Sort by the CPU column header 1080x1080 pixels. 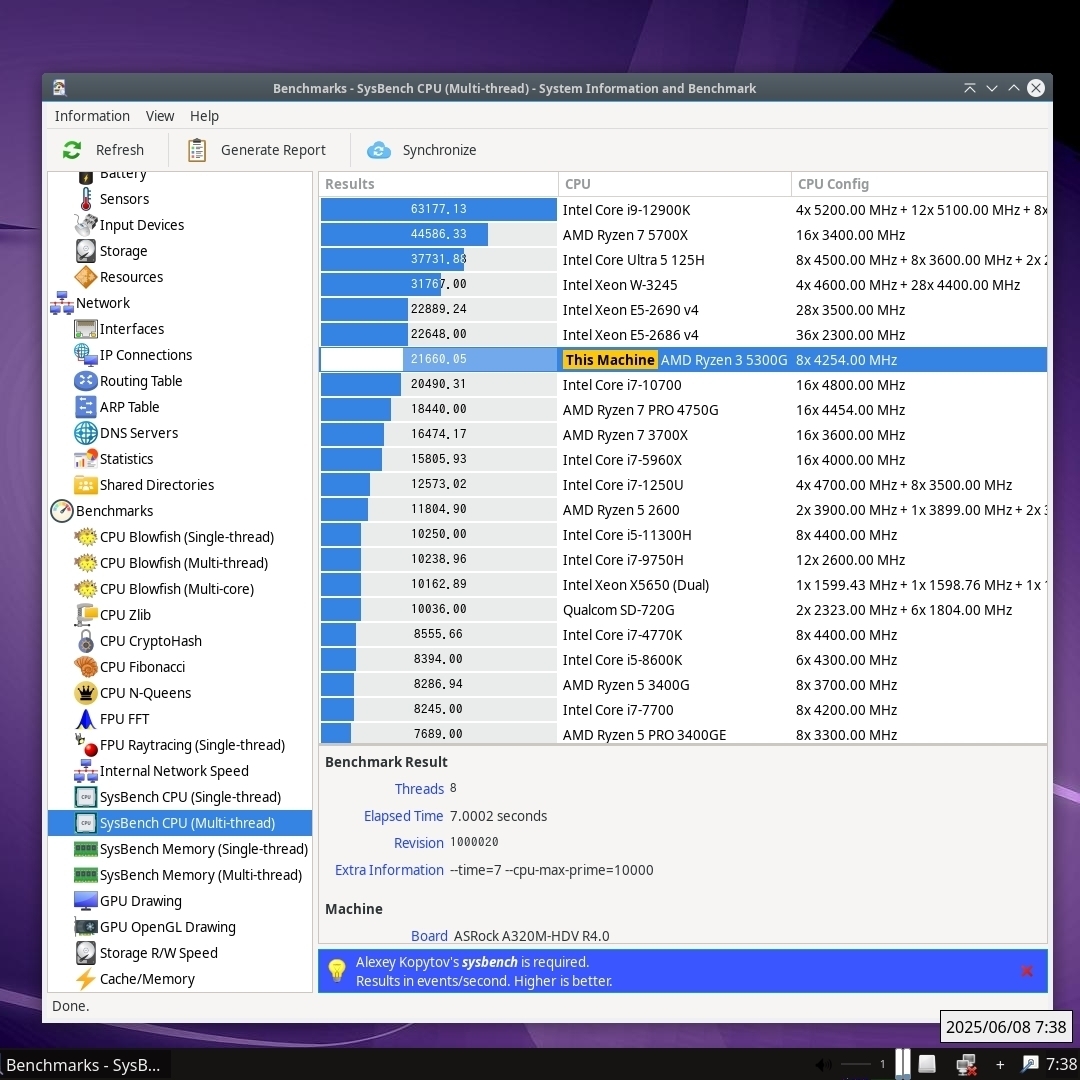(674, 184)
